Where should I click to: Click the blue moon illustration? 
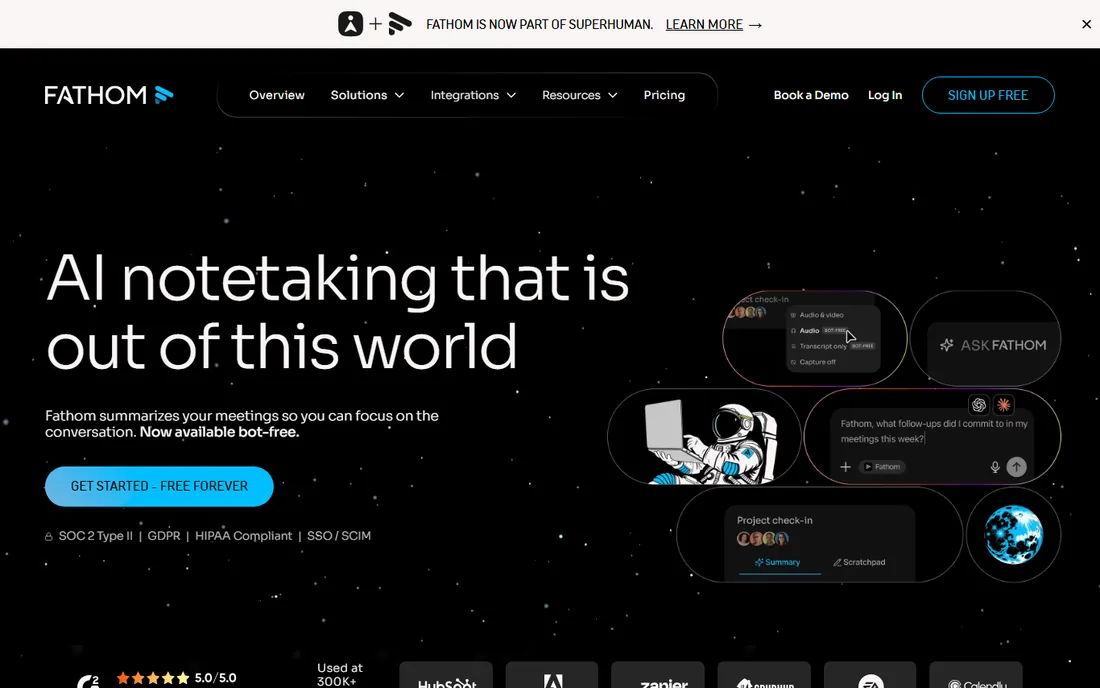(x=1013, y=534)
